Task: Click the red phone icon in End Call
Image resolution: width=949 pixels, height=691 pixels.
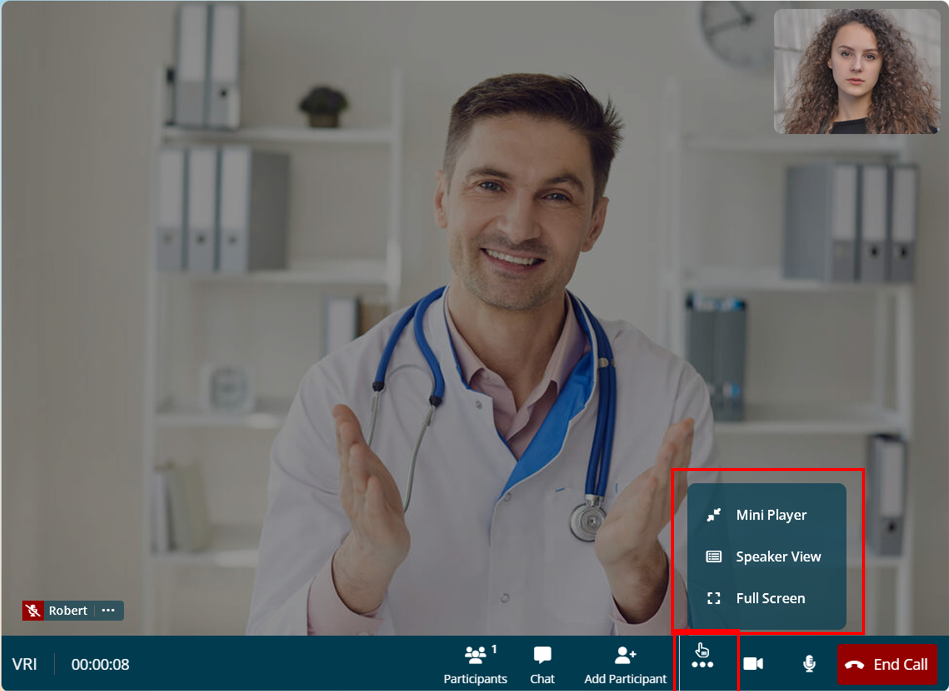Action: pos(854,664)
